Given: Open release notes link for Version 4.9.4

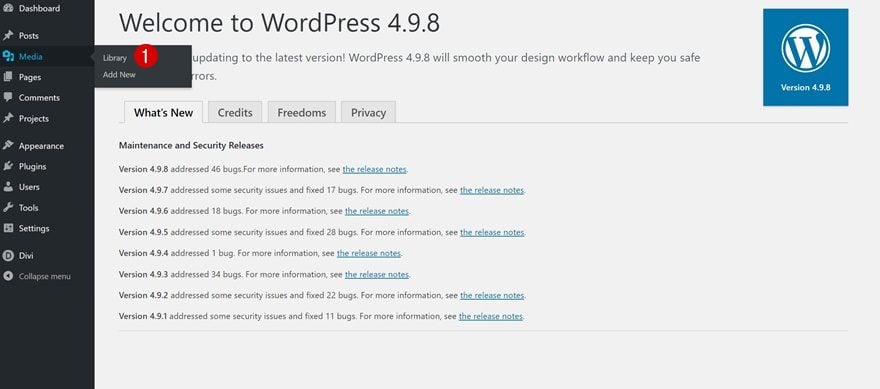Looking at the screenshot, I should pyautogui.click(x=369, y=253).
